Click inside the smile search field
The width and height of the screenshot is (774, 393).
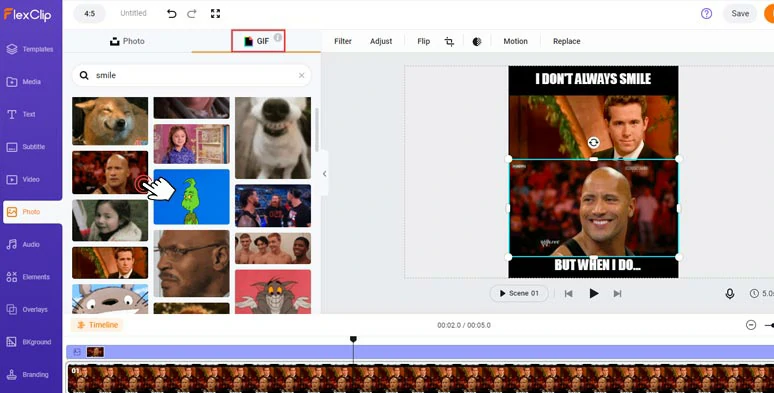[x=193, y=76]
